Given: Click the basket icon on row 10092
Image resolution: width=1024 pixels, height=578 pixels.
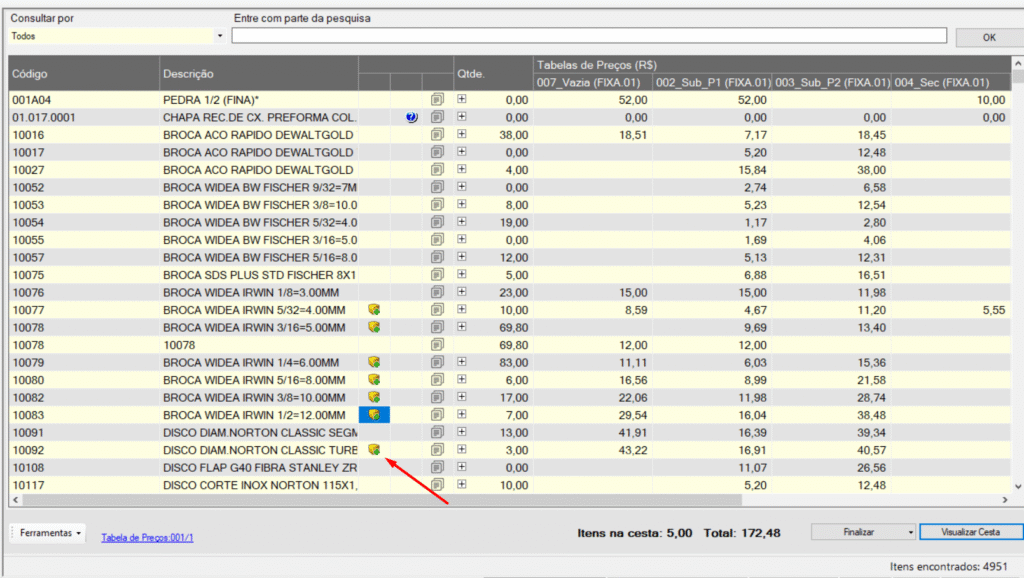Looking at the screenshot, I should pos(374,450).
